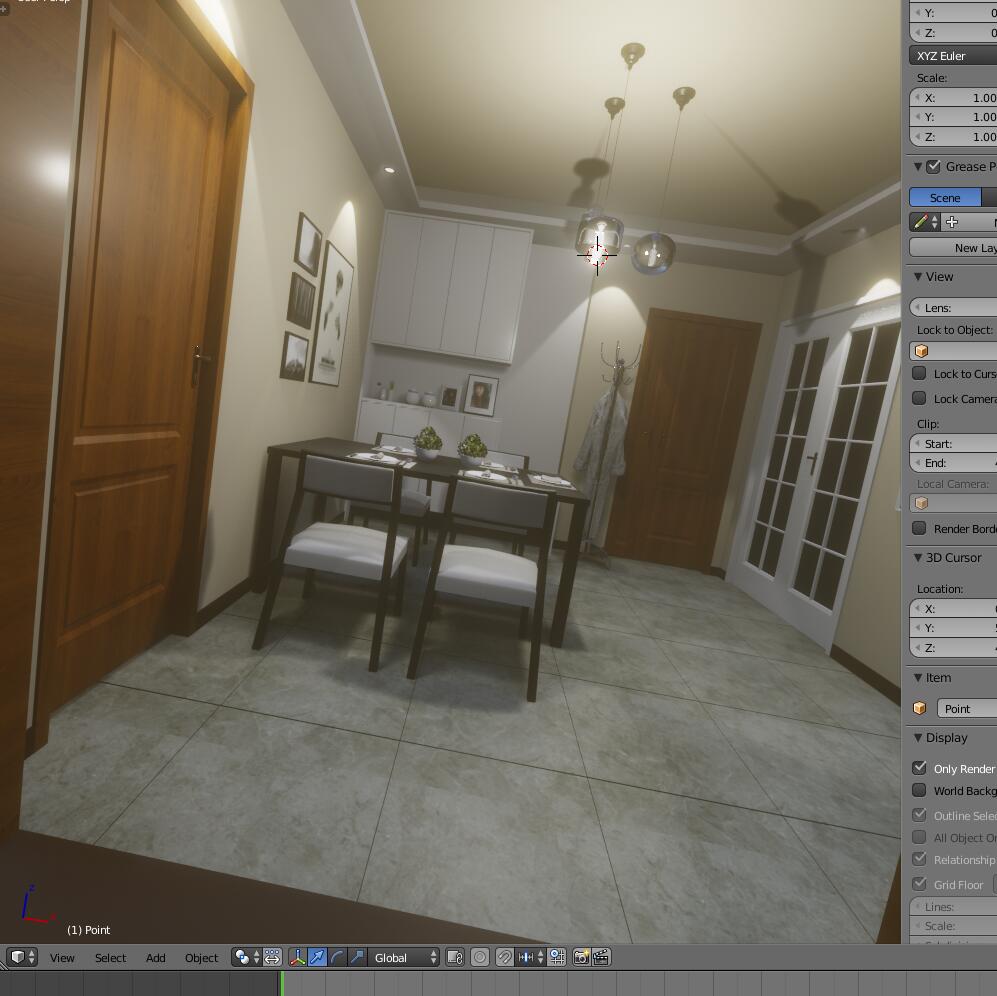Click the Lock to Object field cube icon

tap(921, 351)
